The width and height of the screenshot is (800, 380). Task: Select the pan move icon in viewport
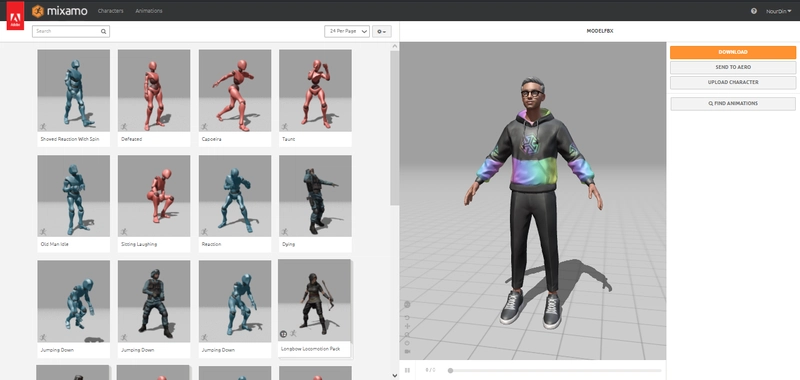tap(407, 326)
